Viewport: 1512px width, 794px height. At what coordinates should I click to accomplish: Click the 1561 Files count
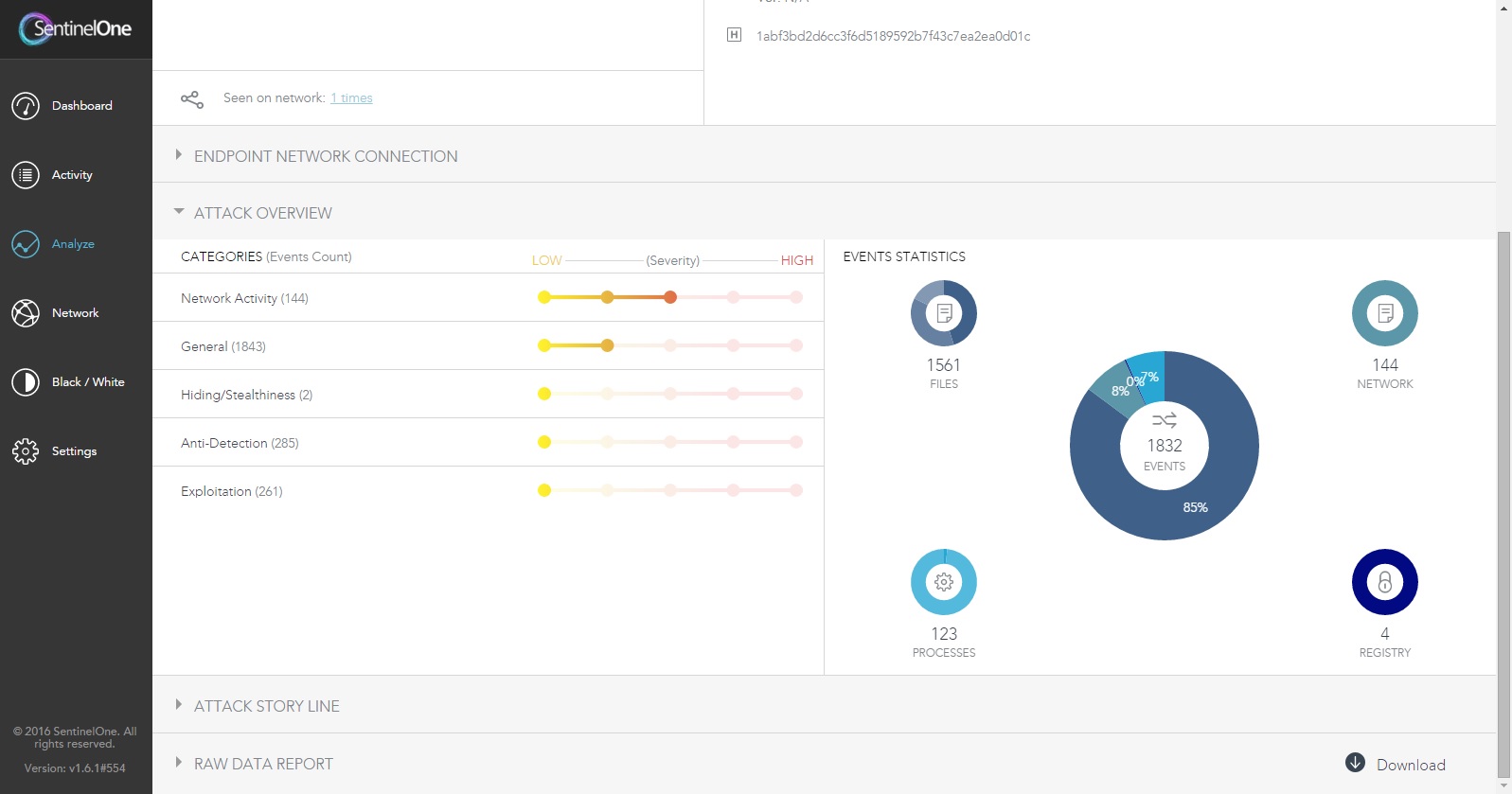click(944, 365)
